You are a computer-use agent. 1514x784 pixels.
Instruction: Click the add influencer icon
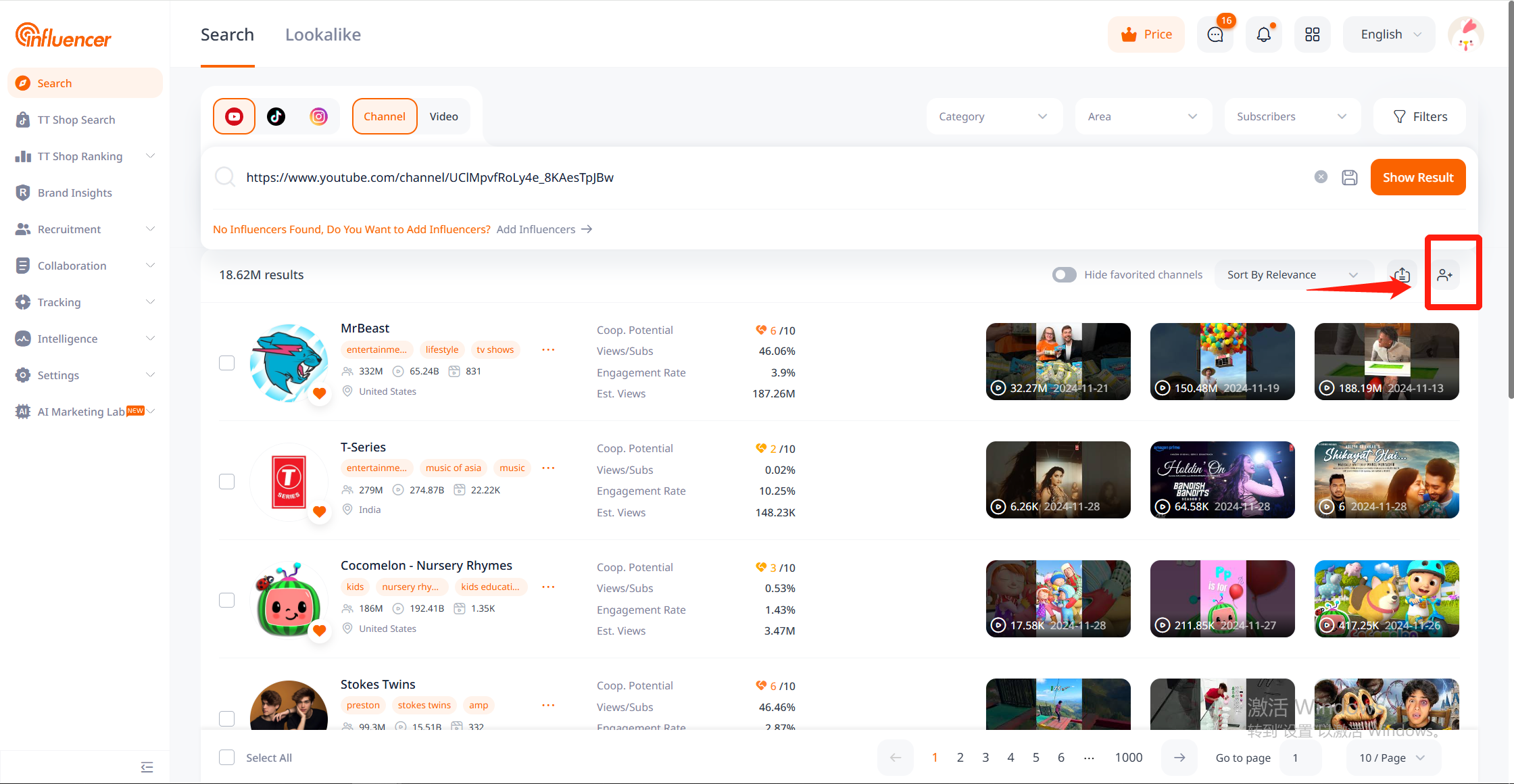tap(1444, 275)
